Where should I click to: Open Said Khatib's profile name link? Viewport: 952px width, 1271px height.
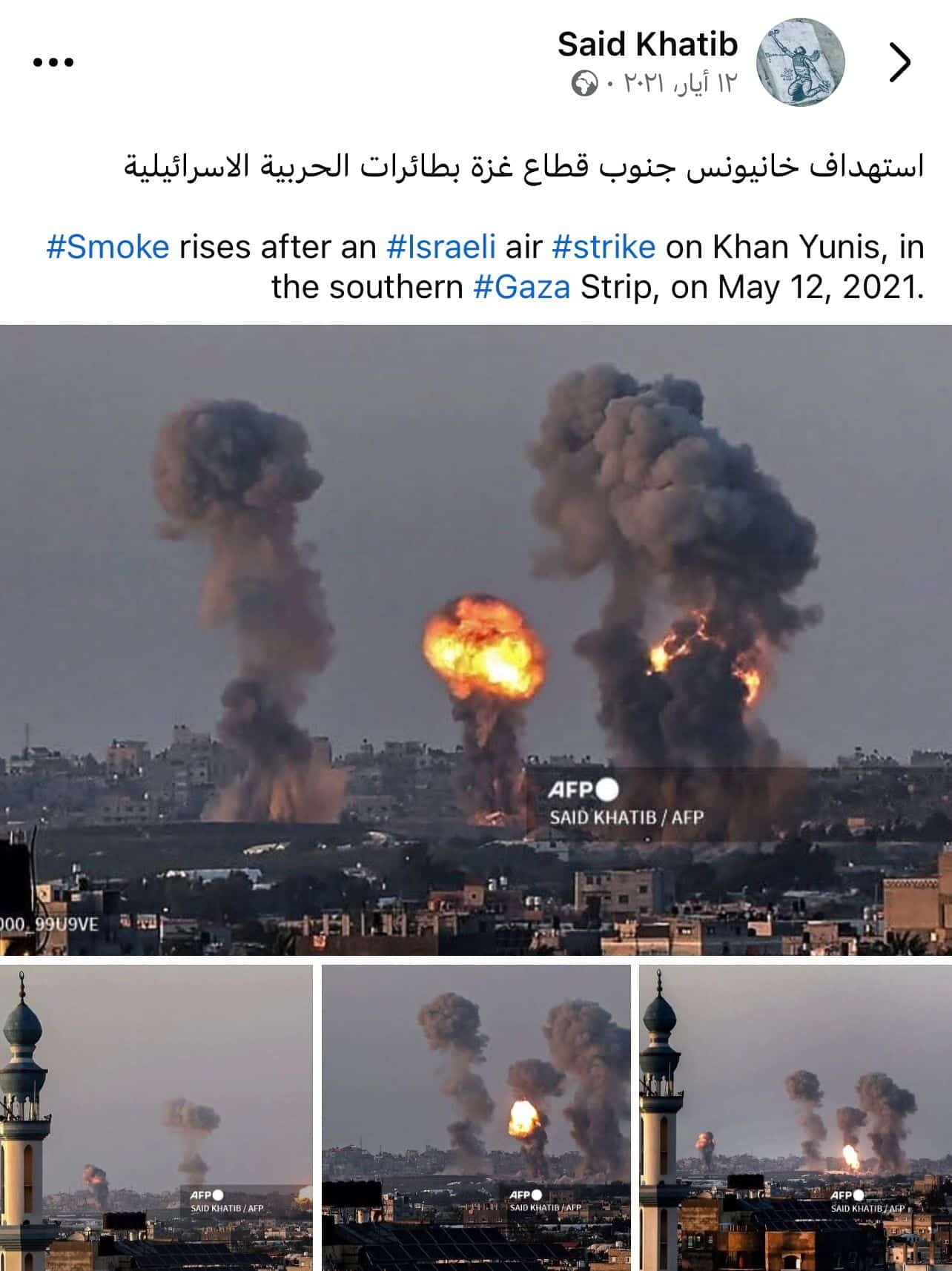click(647, 44)
